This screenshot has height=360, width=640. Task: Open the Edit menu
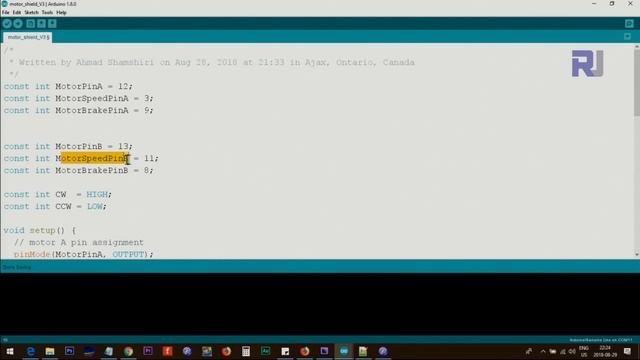(17, 13)
